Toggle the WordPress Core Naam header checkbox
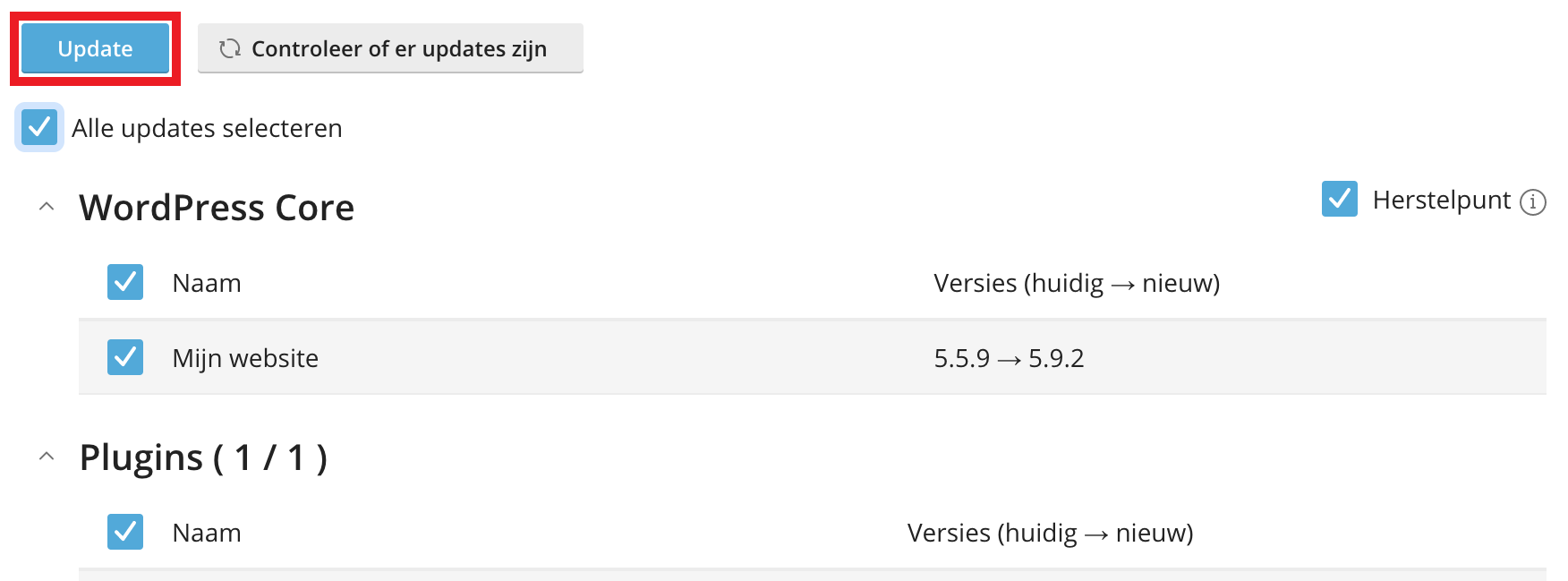Viewport: 1568px width, 581px height. [125, 282]
